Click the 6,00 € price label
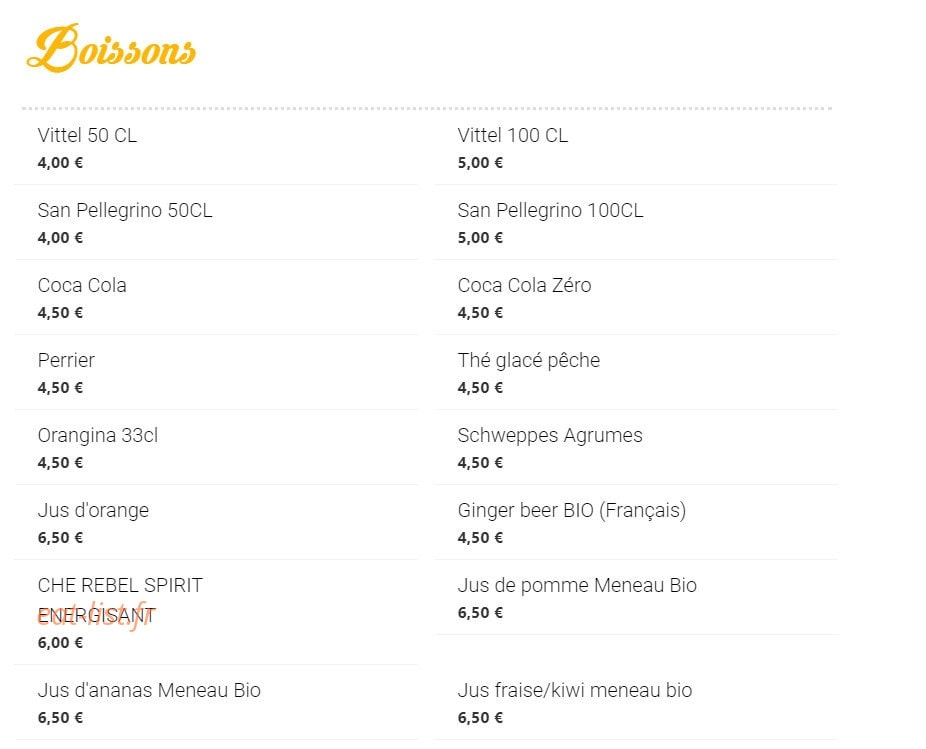The height and width of the screenshot is (749, 926). pyautogui.click(x=60, y=643)
